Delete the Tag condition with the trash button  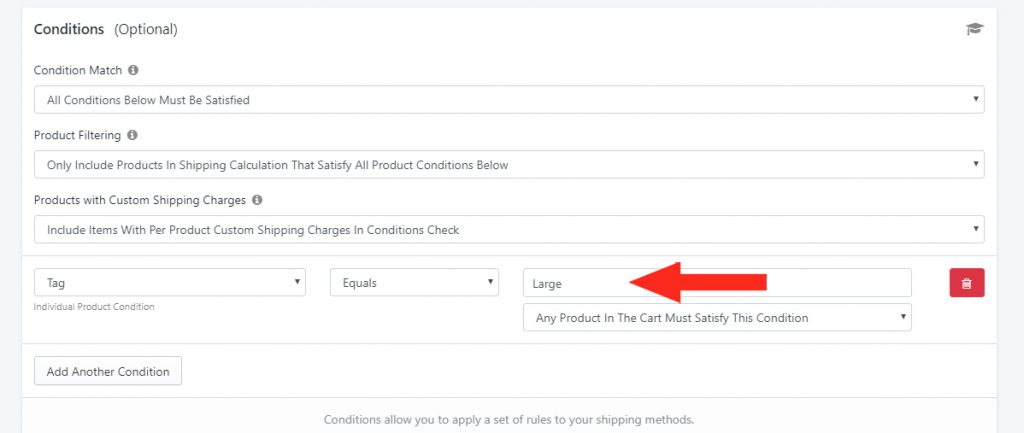tap(967, 283)
